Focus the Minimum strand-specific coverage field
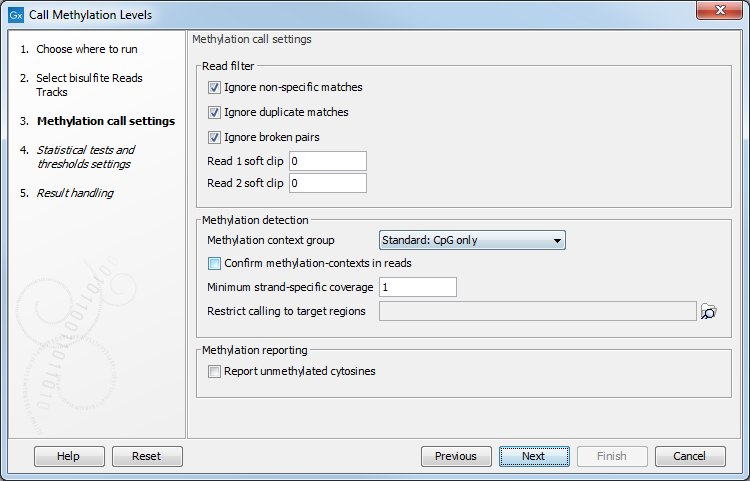Viewport: 750px width, 481px height. click(x=417, y=287)
